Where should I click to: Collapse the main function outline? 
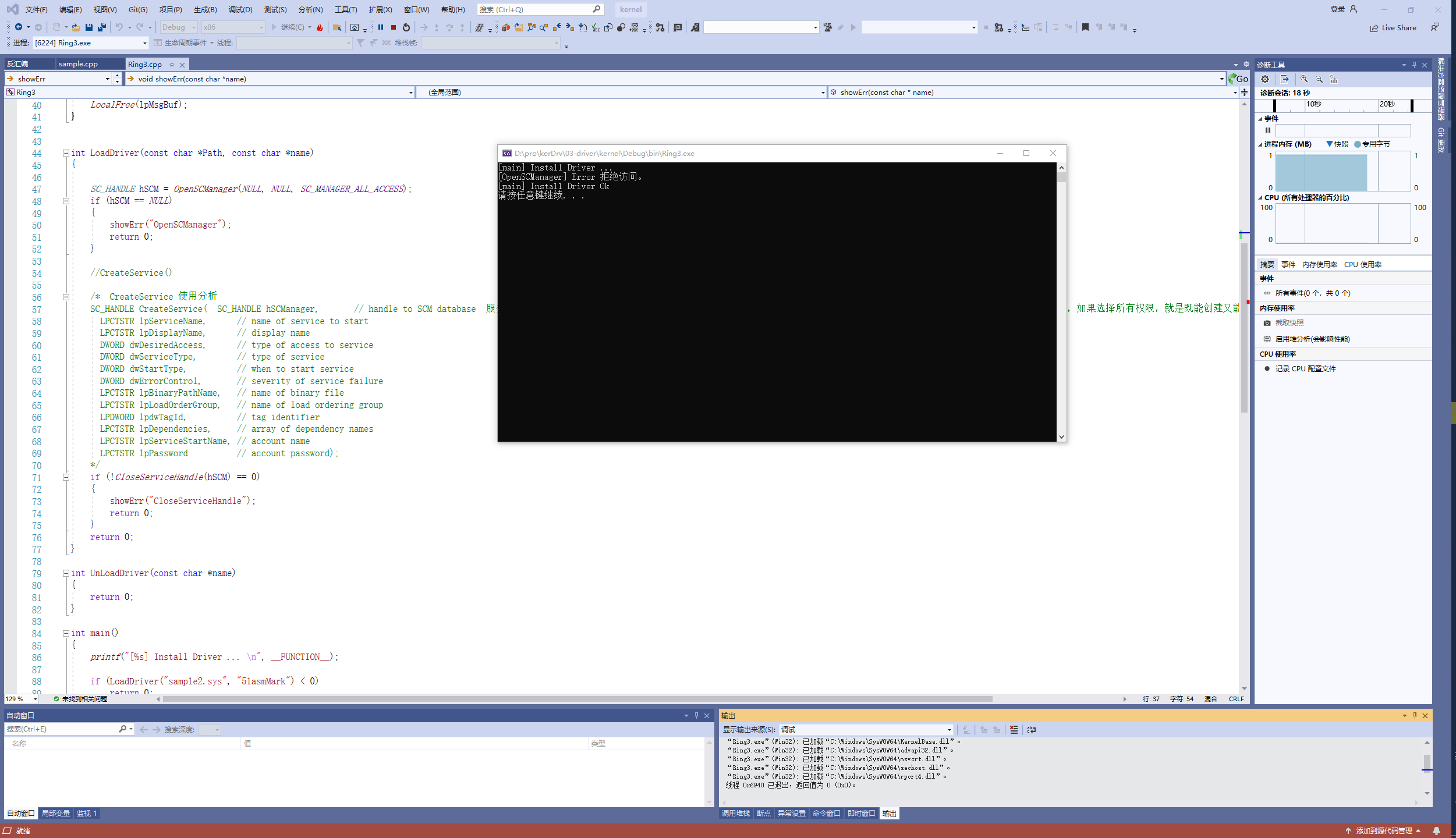(x=66, y=633)
